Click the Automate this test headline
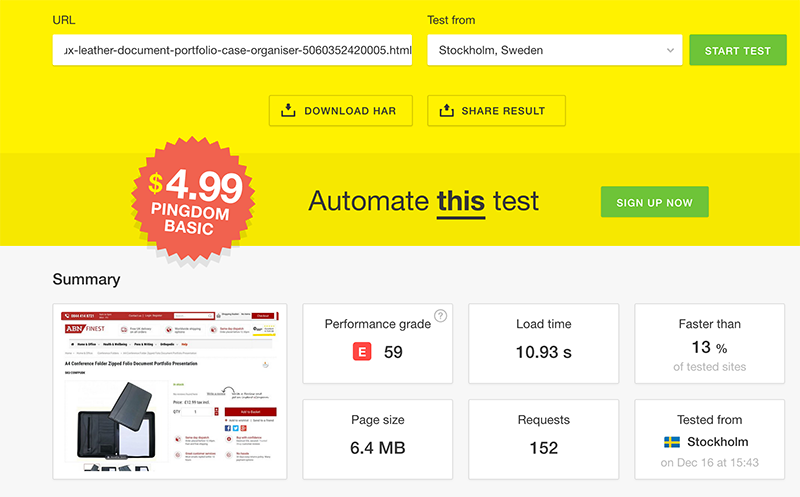Screen dimensions: 800x497 pos(423,201)
